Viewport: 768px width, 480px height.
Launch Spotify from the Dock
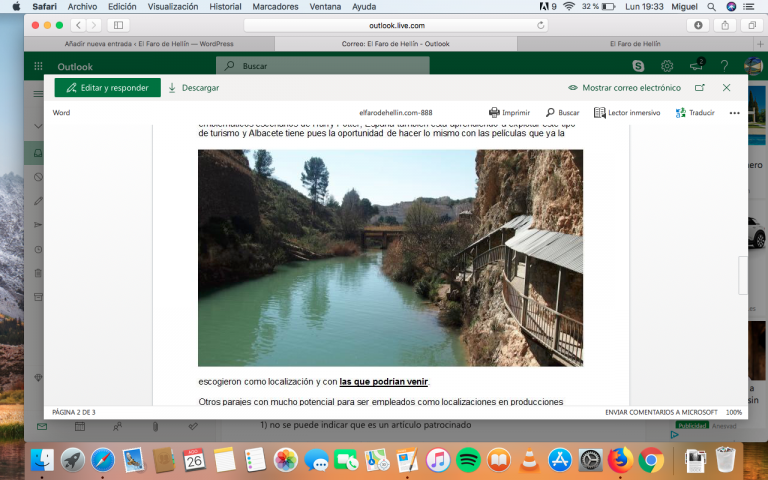pyautogui.click(x=468, y=460)
